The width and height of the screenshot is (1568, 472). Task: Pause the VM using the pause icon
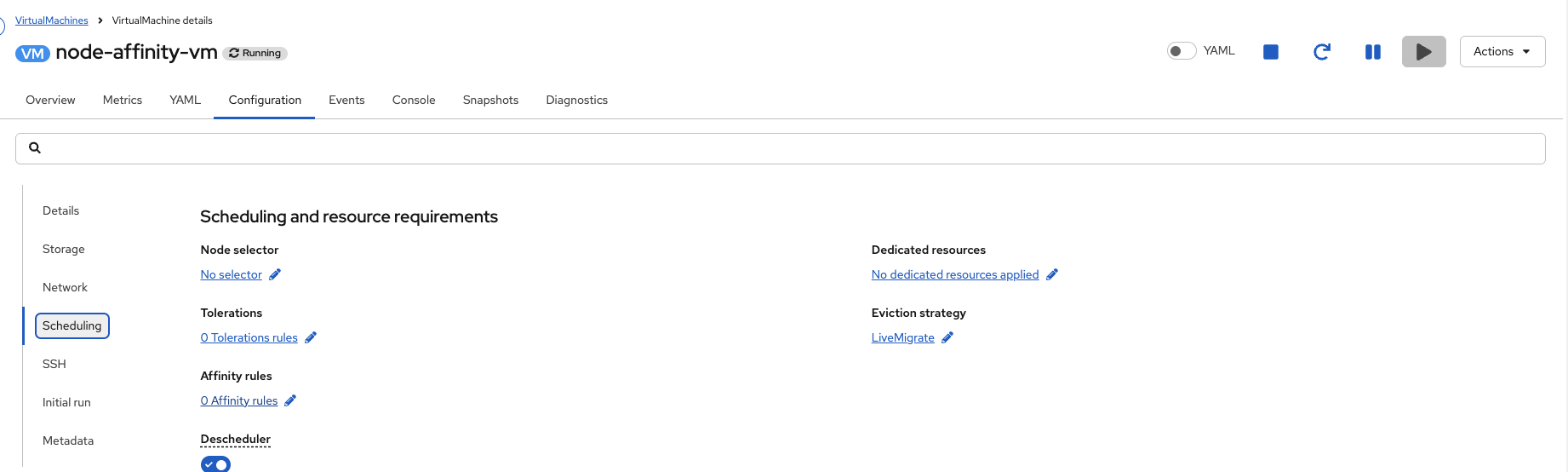tap(1372, 52)
